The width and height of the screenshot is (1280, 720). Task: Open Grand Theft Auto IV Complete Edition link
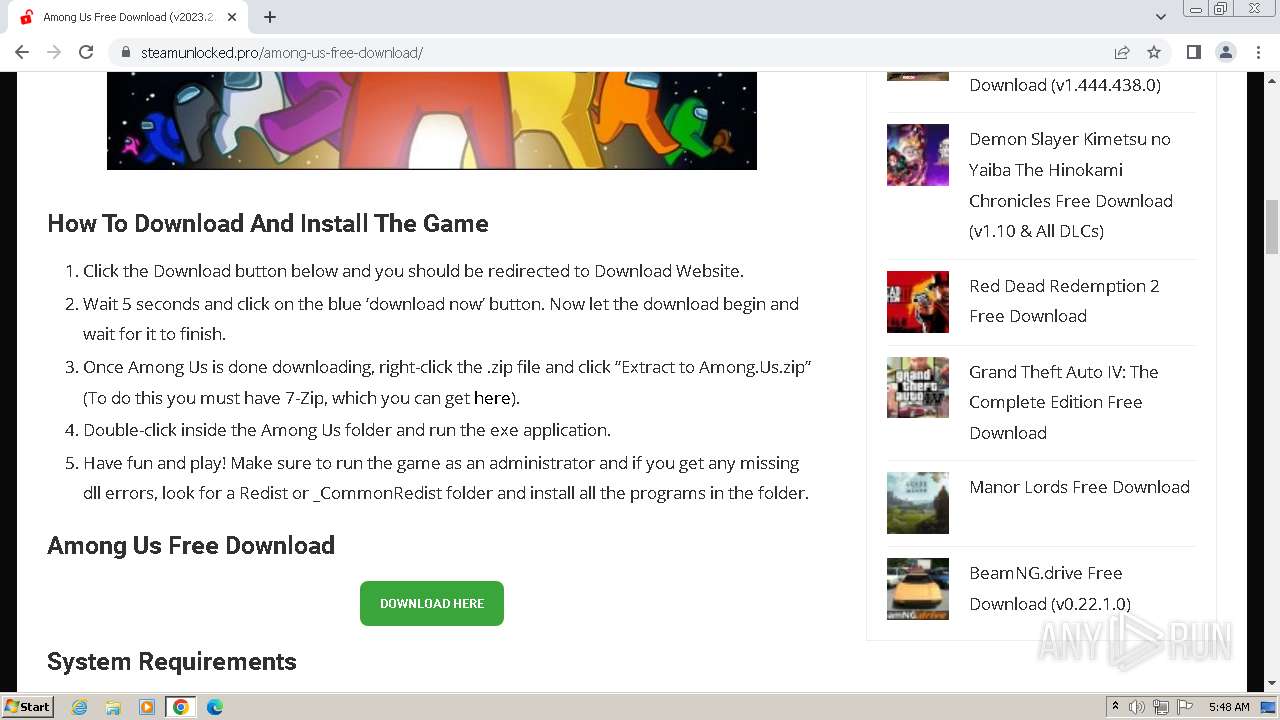pyautogui.click(x=1063, y=402)
